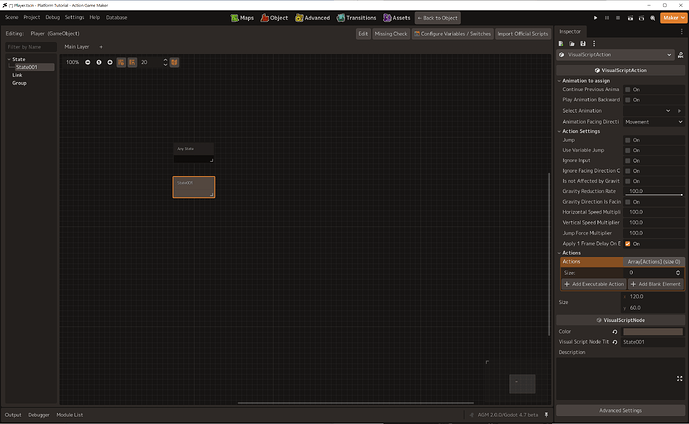689x424 pixels.
Task: Enable Gravity Direction Is Facing checkbox
Action: 627,202
